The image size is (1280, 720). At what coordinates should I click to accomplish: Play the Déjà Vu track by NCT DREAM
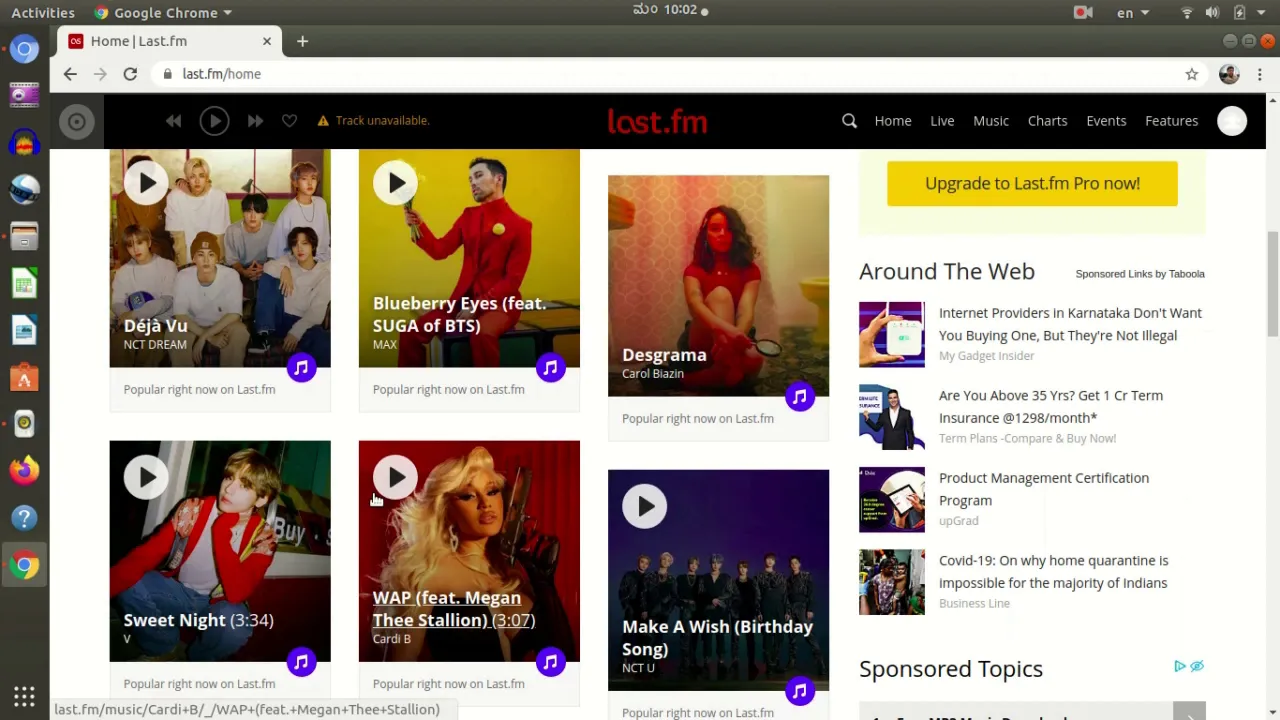point(146,183)
